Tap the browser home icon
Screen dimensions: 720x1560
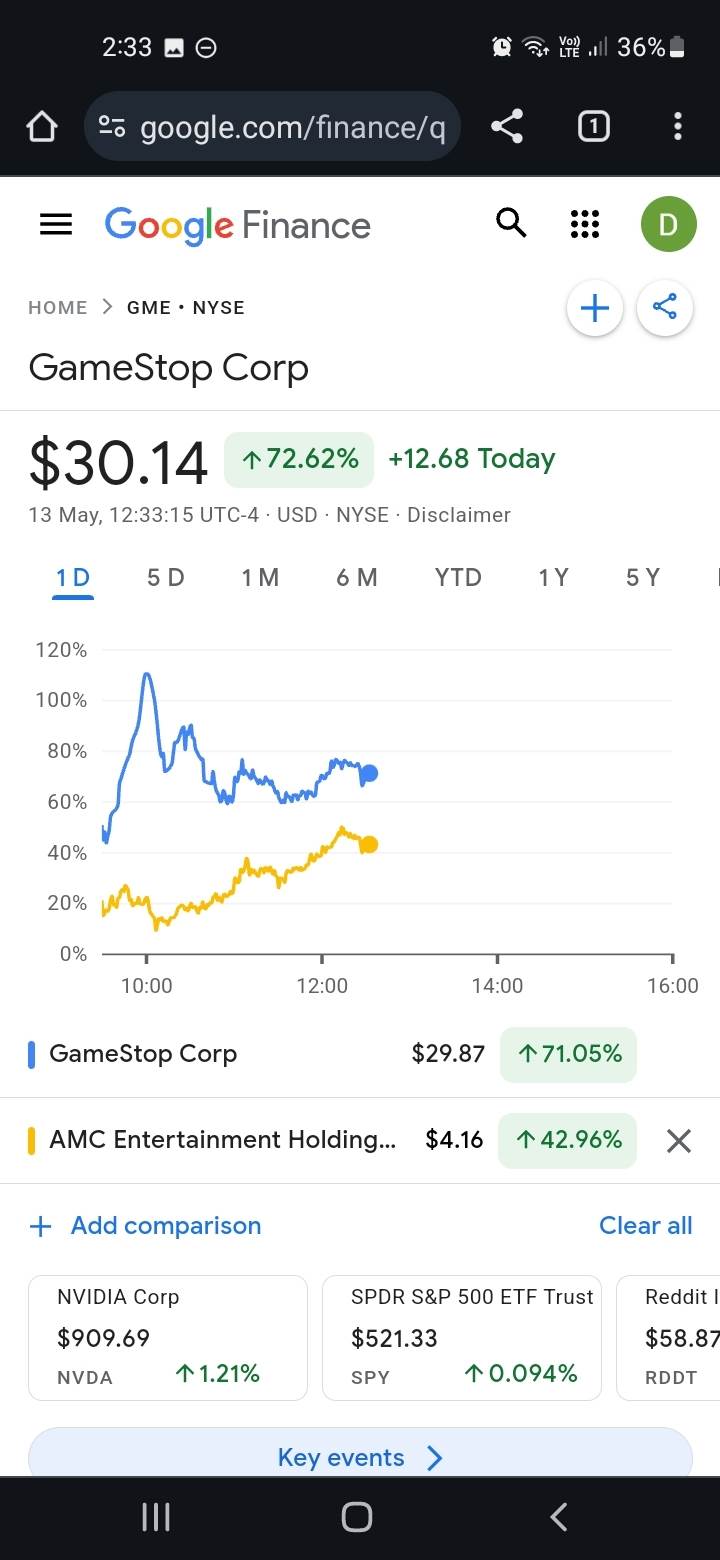click(42, 127)
